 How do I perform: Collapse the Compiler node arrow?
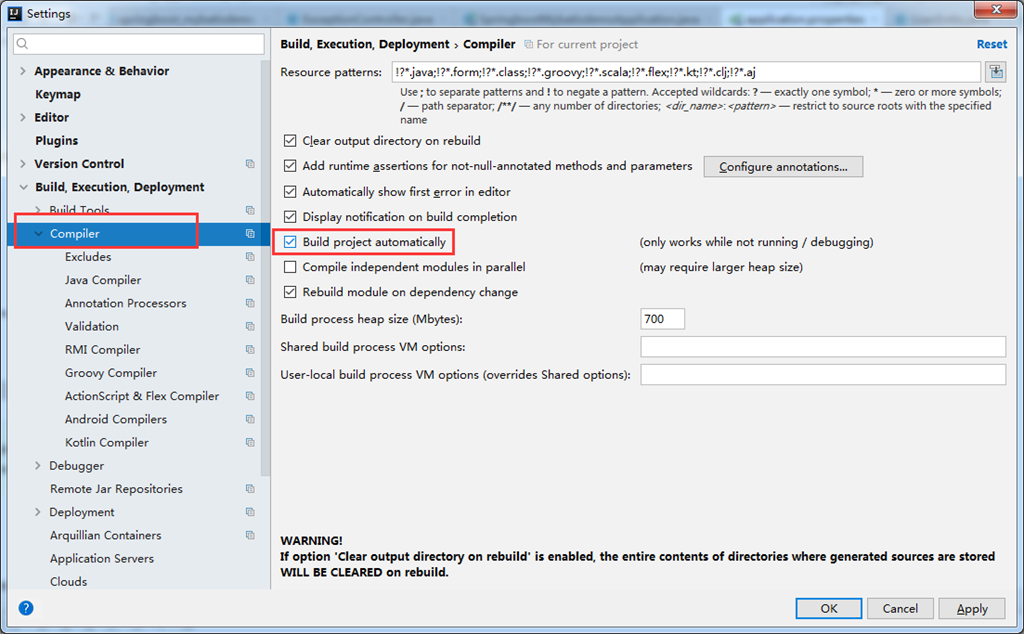pos(38,234)
